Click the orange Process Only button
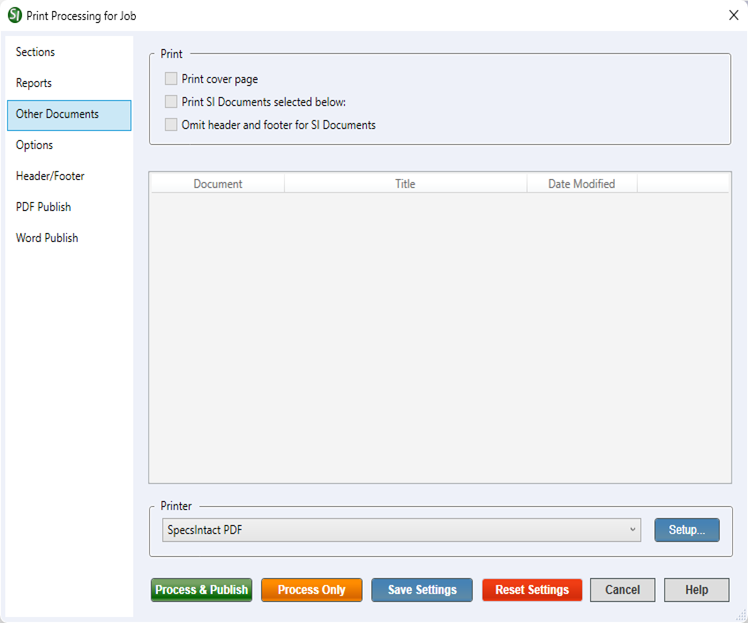The height and width of the screenshot is (623, 748). (x=312, y=590)
